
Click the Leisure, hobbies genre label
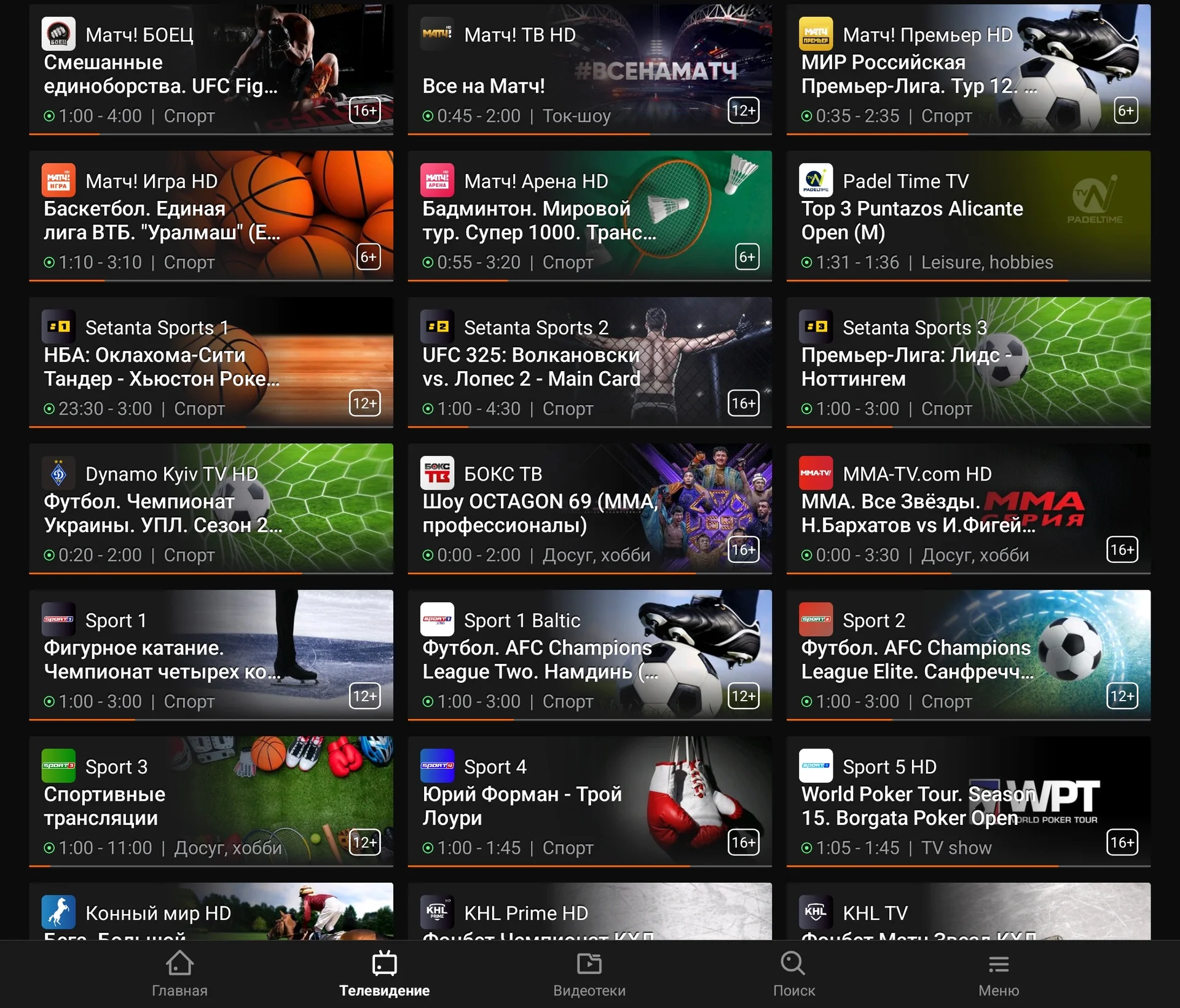pyautogui.click(x=987, y=262)
